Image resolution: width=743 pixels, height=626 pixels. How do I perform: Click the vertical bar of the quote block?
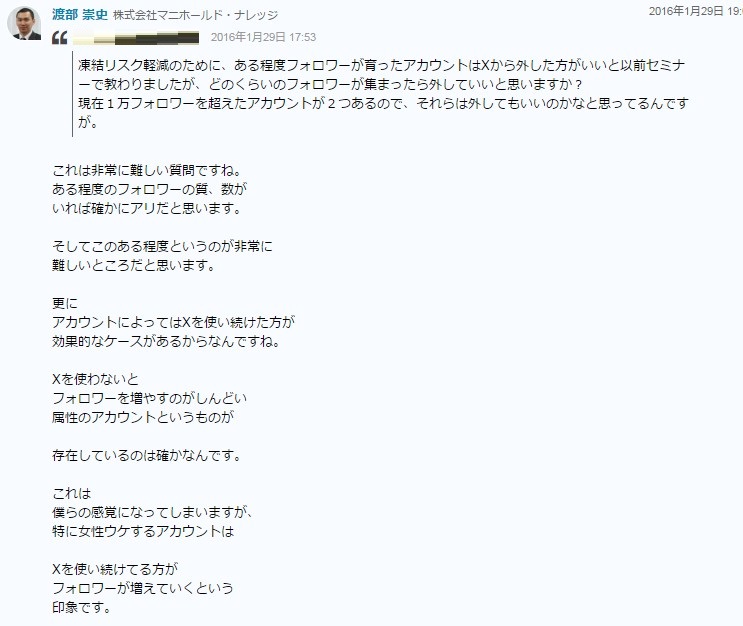(72, 94)
